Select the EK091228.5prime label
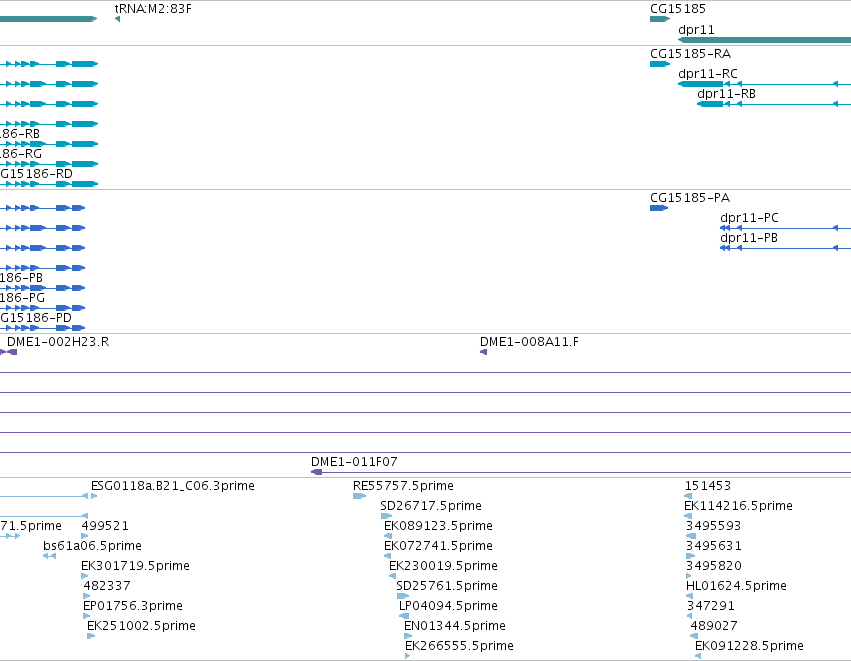 point(749,646)
